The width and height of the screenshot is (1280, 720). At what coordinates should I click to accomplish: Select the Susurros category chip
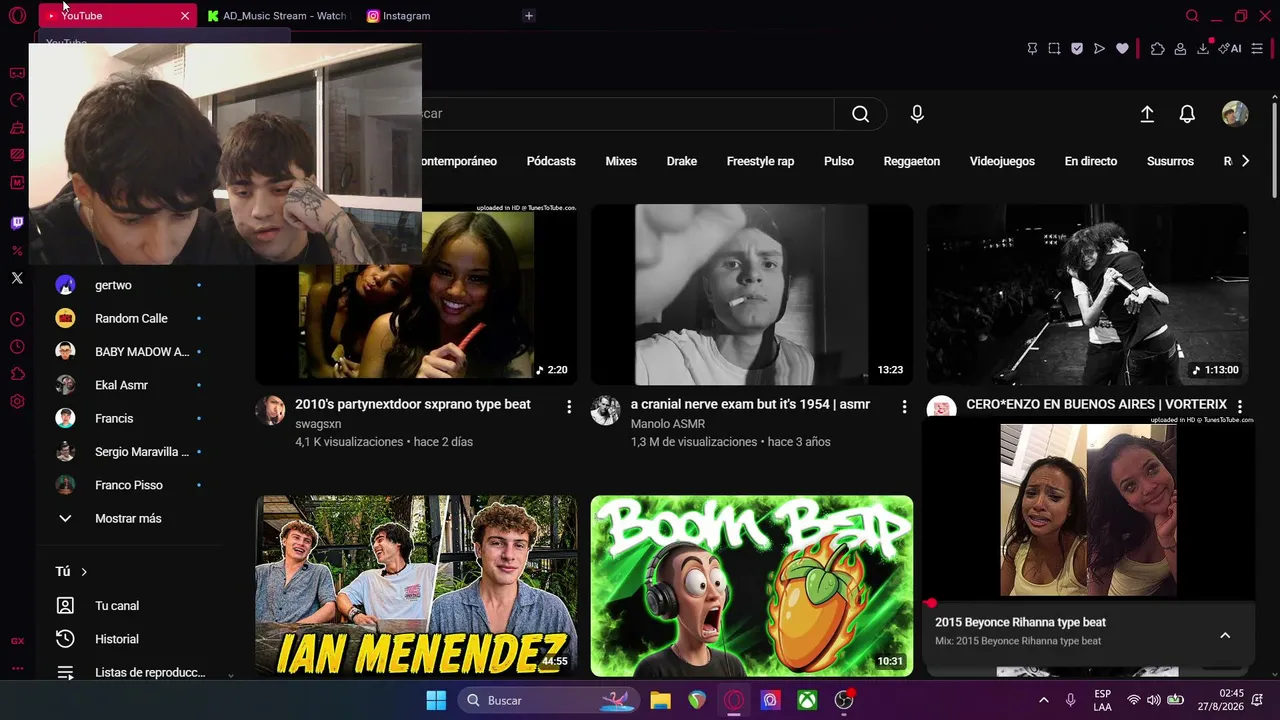(x=1170, y=161)
